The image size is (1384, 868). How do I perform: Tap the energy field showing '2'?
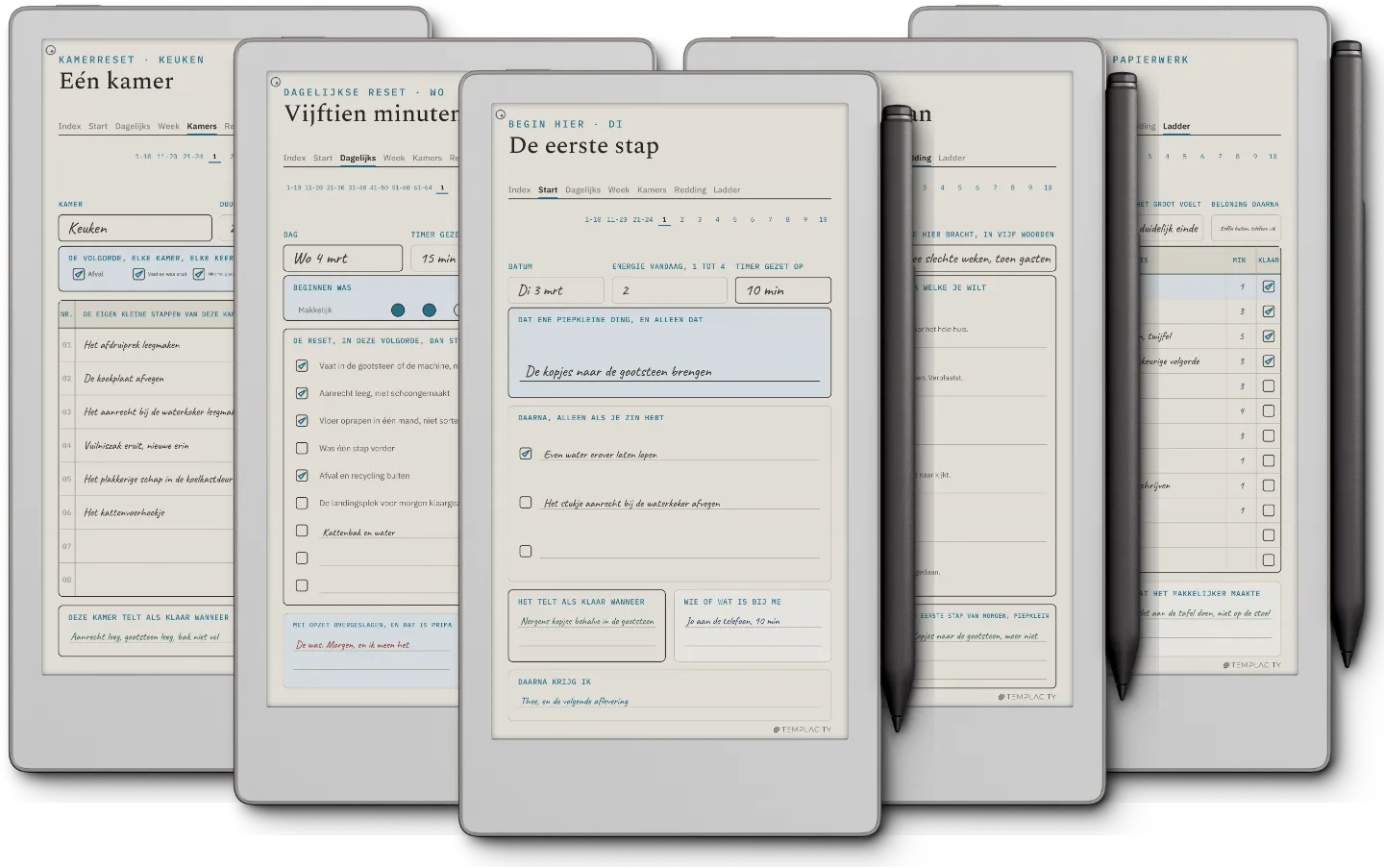[670, 290]
